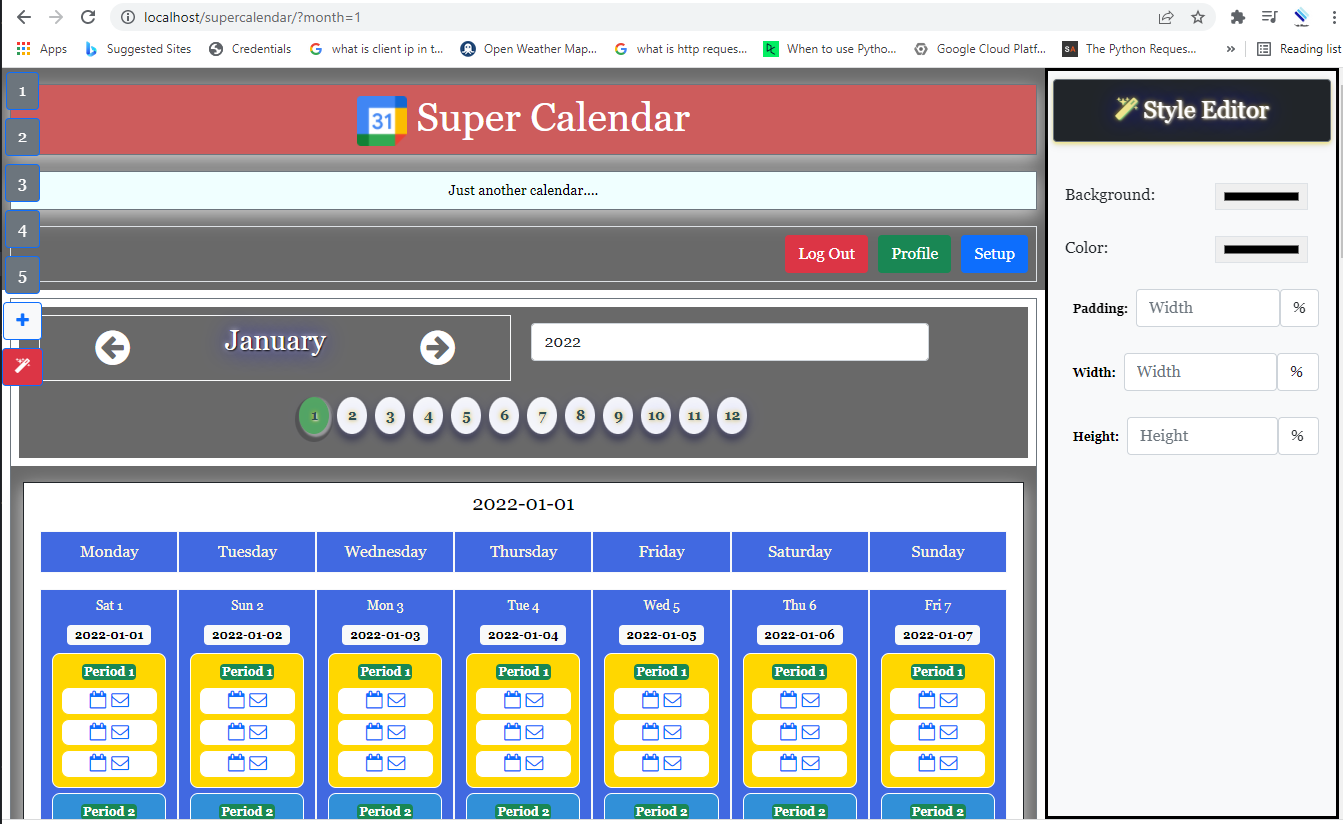Open the Color picker swatch
Image resolution: width=1343 pixels, height=824 pixels.
tap(1261, 249)
